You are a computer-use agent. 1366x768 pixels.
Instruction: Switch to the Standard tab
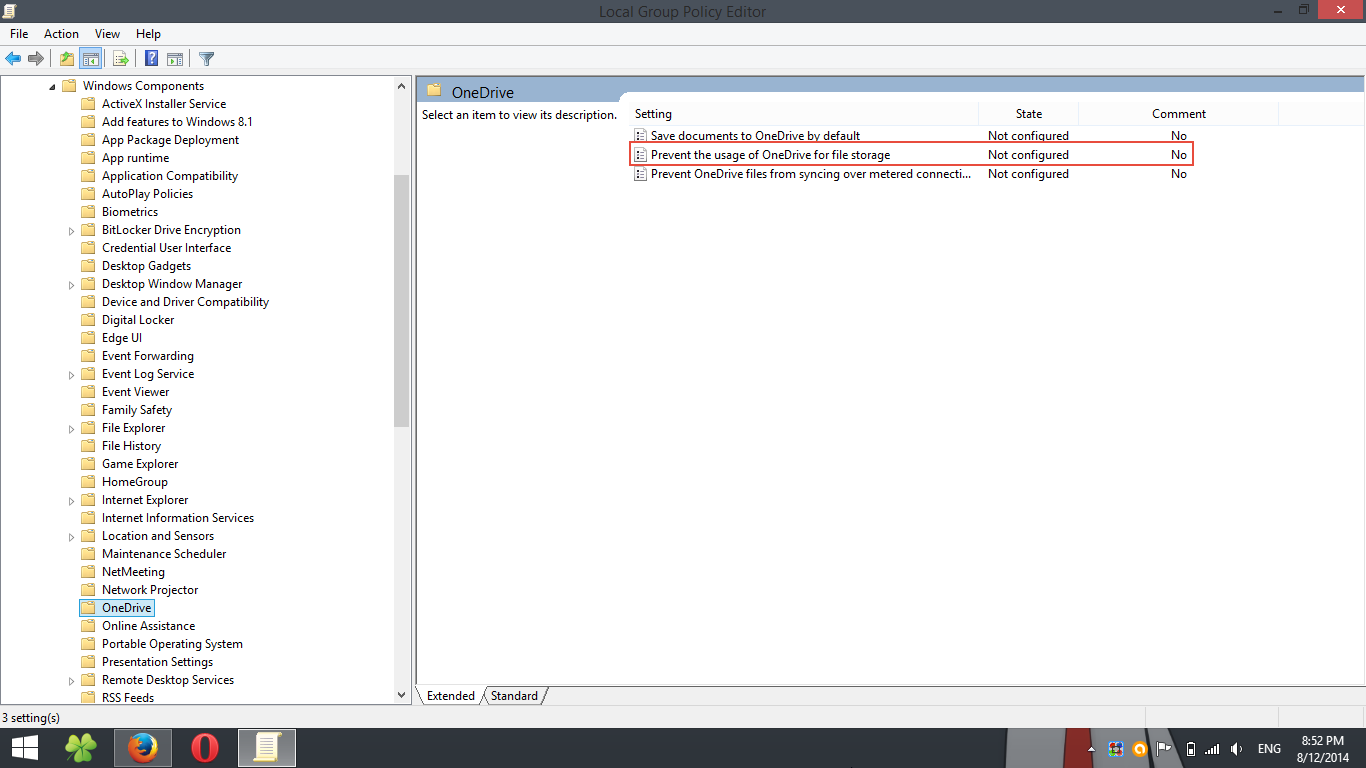point(514,696)
